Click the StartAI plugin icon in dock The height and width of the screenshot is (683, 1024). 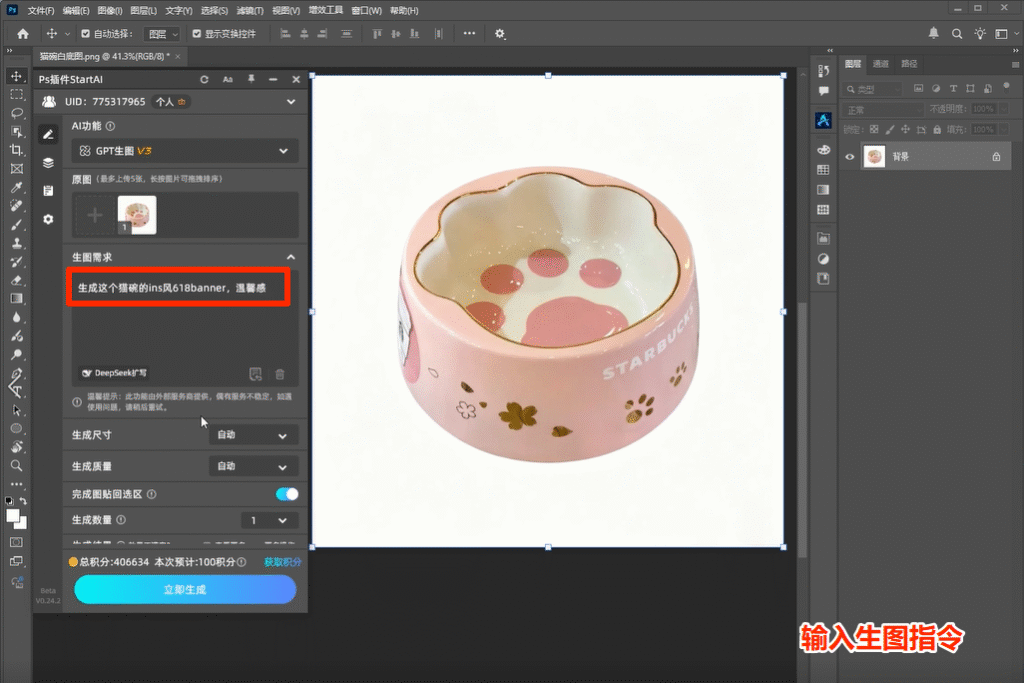click(x=824, y=120)
